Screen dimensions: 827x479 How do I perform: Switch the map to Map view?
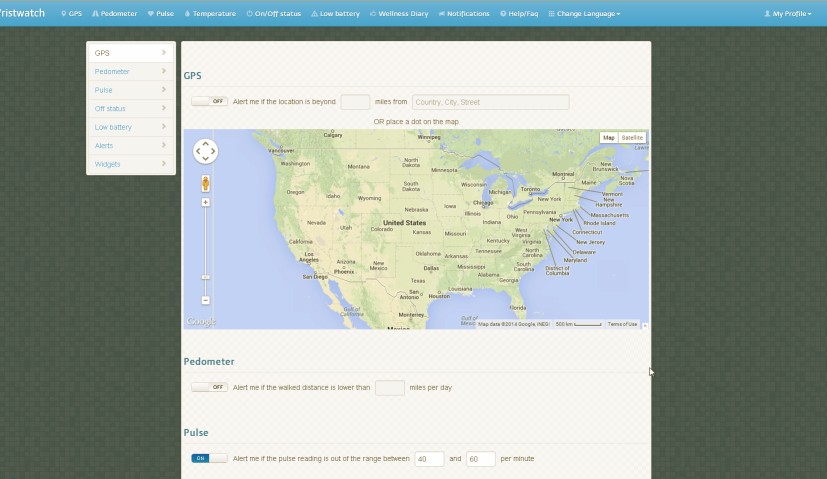pos(609,138)
